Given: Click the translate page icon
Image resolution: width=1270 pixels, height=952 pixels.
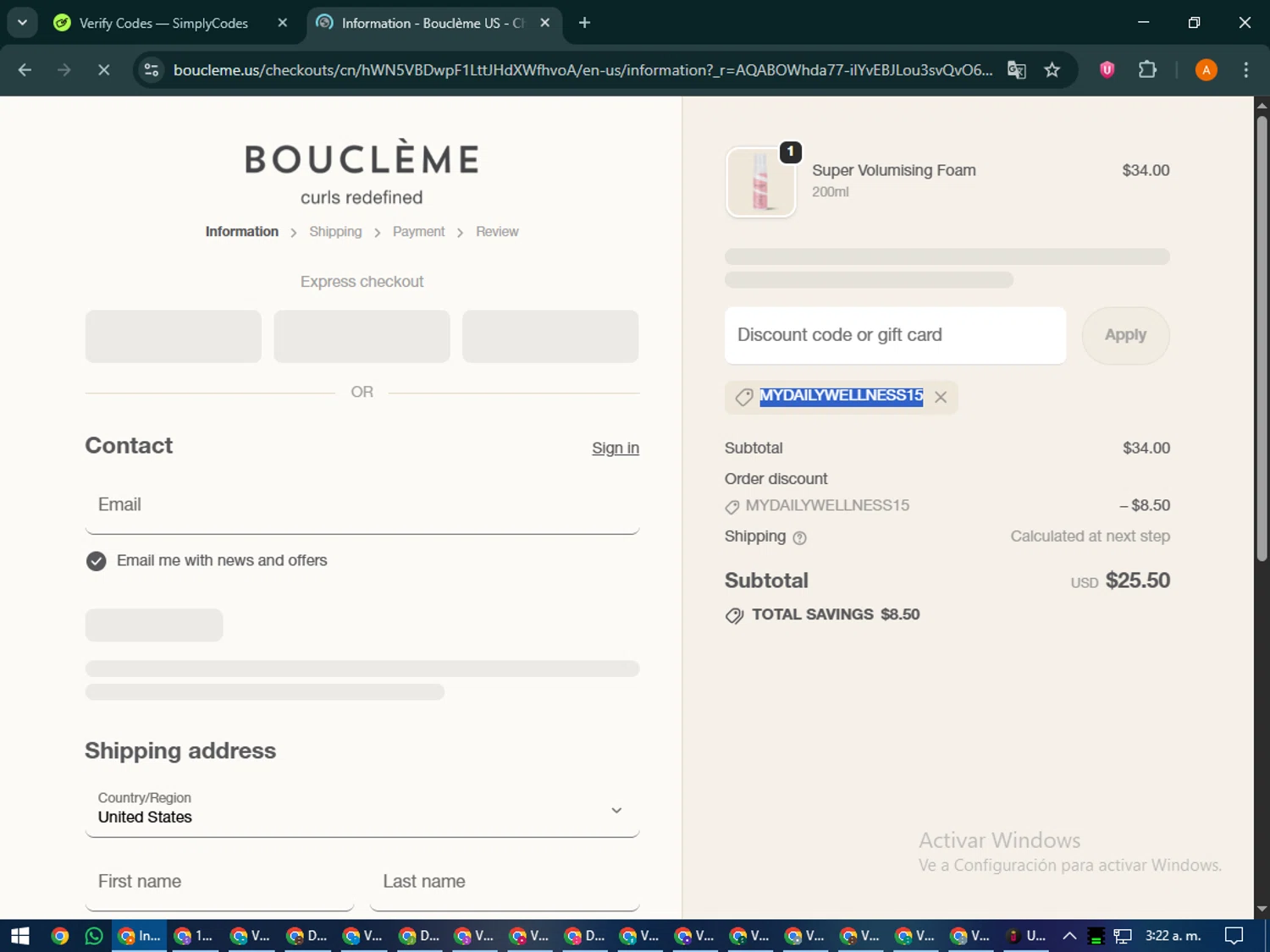Looking at the screenshot, I should pyautogui.click(x=1016, y=70).
